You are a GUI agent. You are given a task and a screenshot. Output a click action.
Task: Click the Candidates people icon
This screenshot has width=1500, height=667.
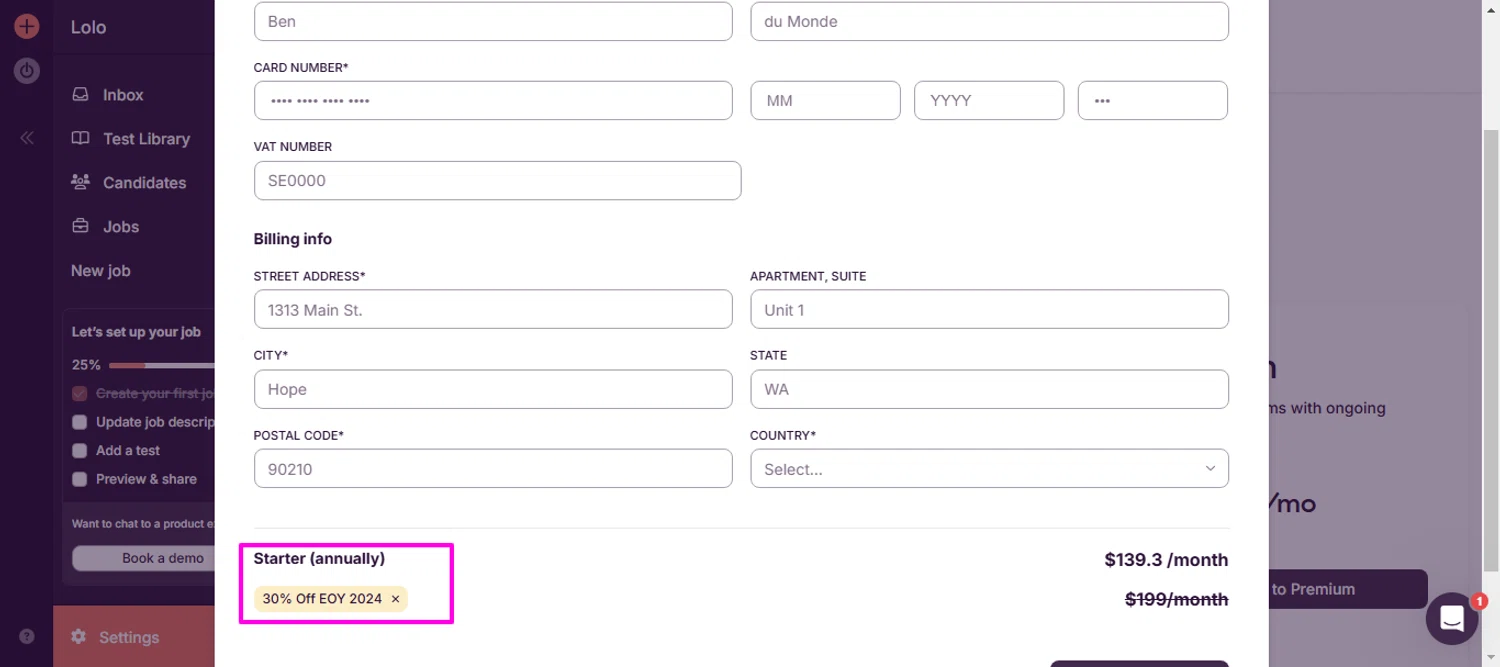click(80, 182)
